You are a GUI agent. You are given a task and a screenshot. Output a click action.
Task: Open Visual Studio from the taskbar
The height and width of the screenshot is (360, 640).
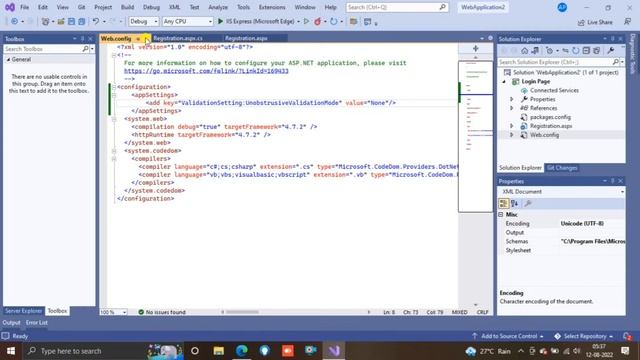coord(334,351)
